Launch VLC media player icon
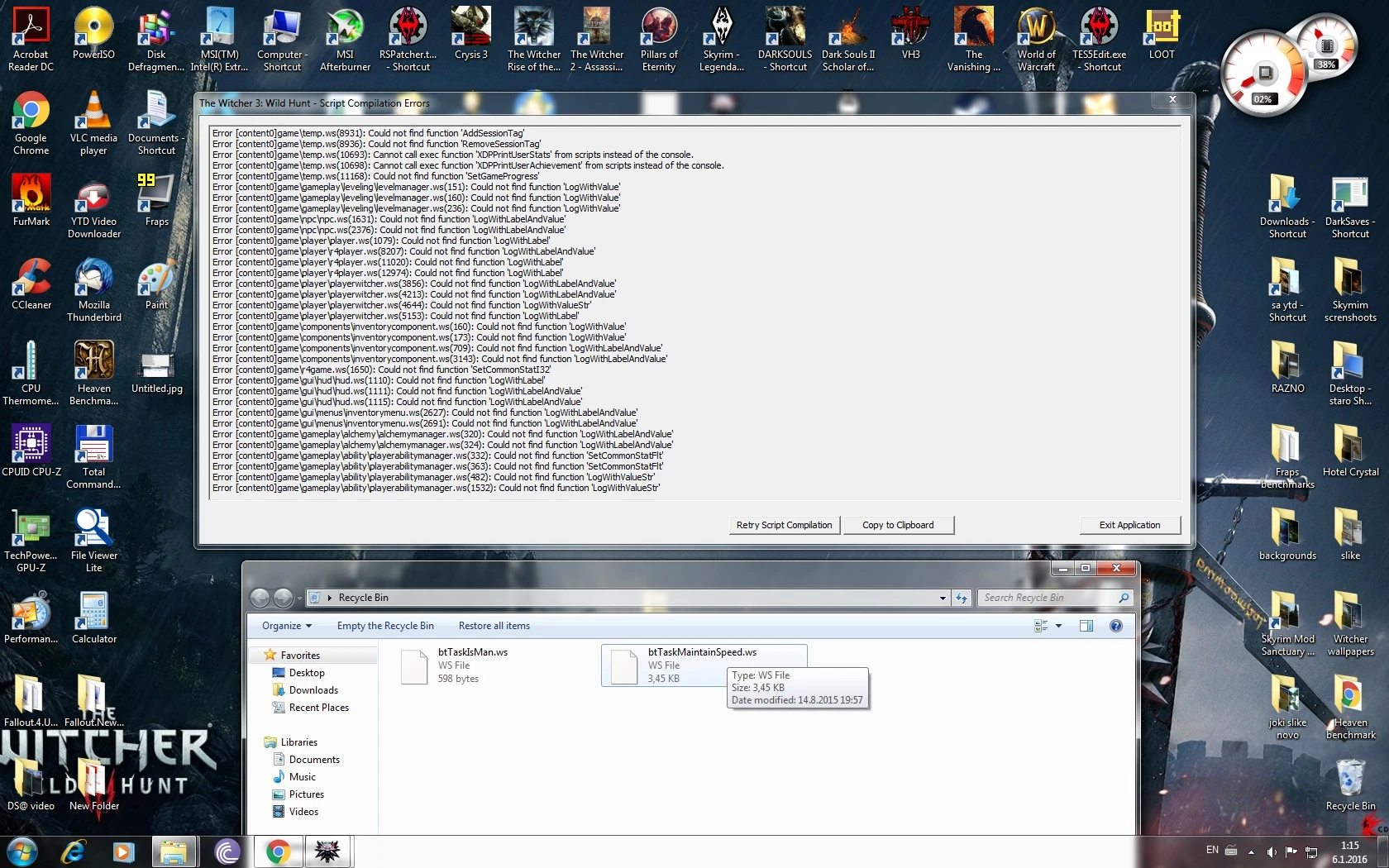1389x868 pixels. (93, 122)
